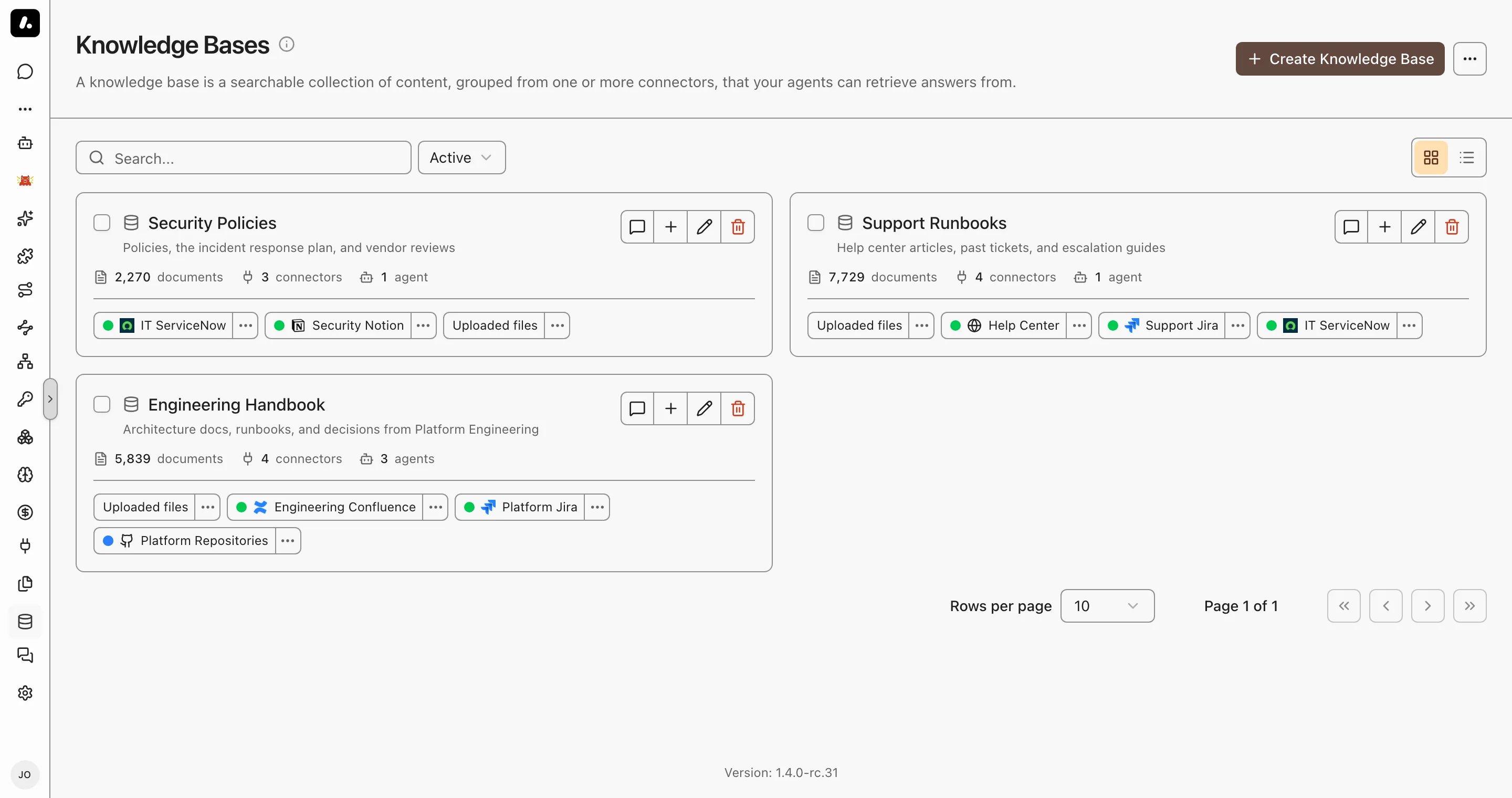The image size is (1512, 798).
Task: Open the chat bubble sidebar icon
Action: coord(25,71)
